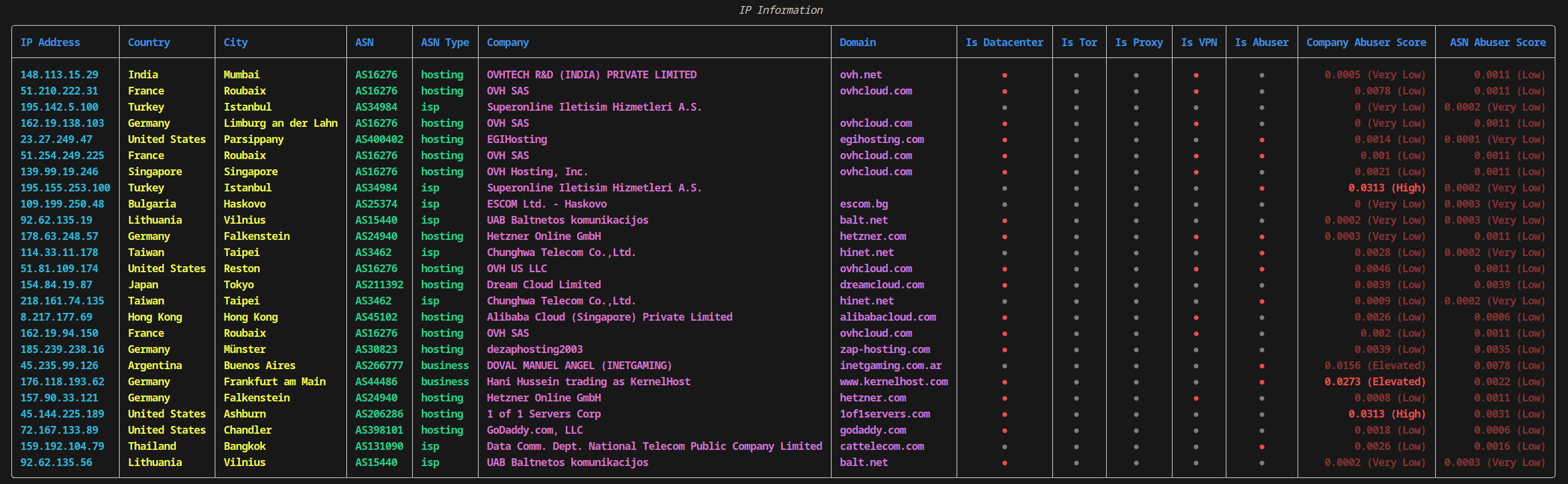1568x484 pixels.
Task: Click the IP Information table title
Action: coord(780,10)
